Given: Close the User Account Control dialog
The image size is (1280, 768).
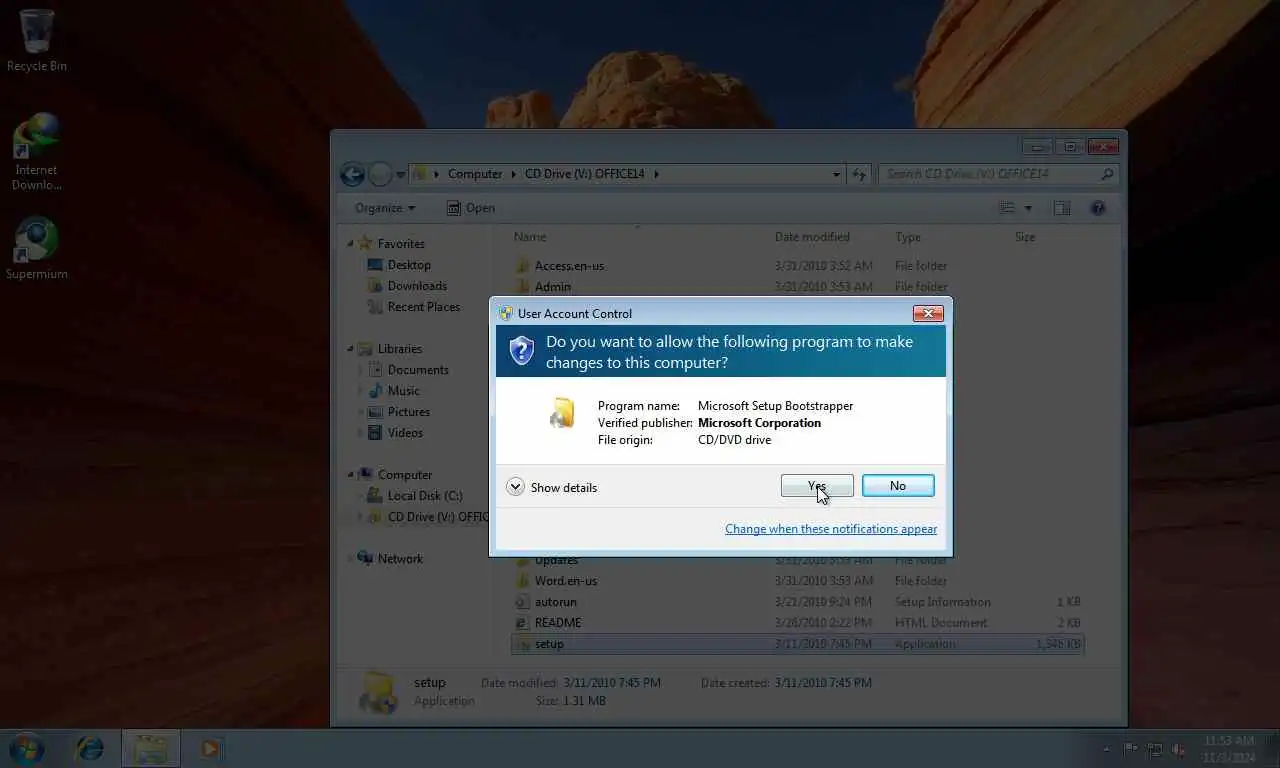Looking at the screenshot, I should point(928,313).
